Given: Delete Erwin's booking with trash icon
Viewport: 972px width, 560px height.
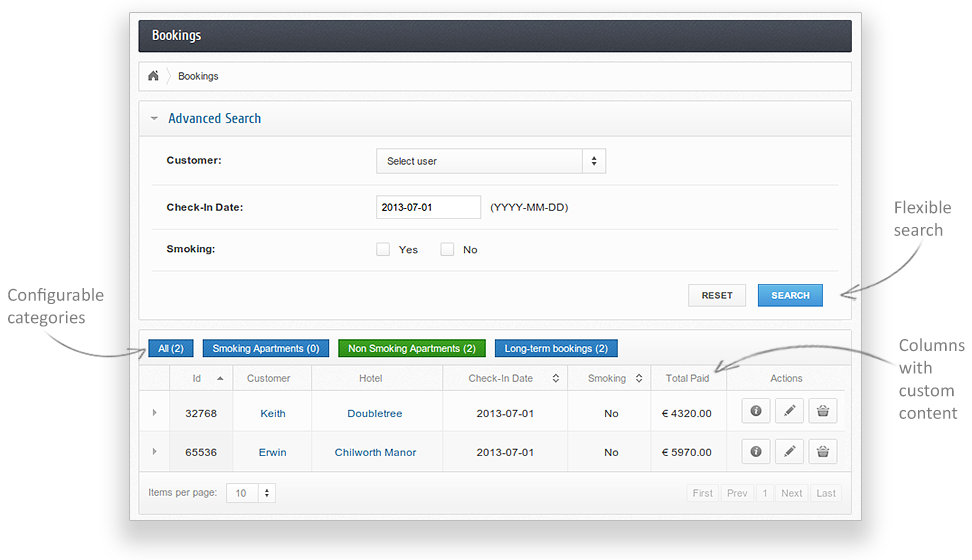Looking at the screenshot, I should pos(823,452).
